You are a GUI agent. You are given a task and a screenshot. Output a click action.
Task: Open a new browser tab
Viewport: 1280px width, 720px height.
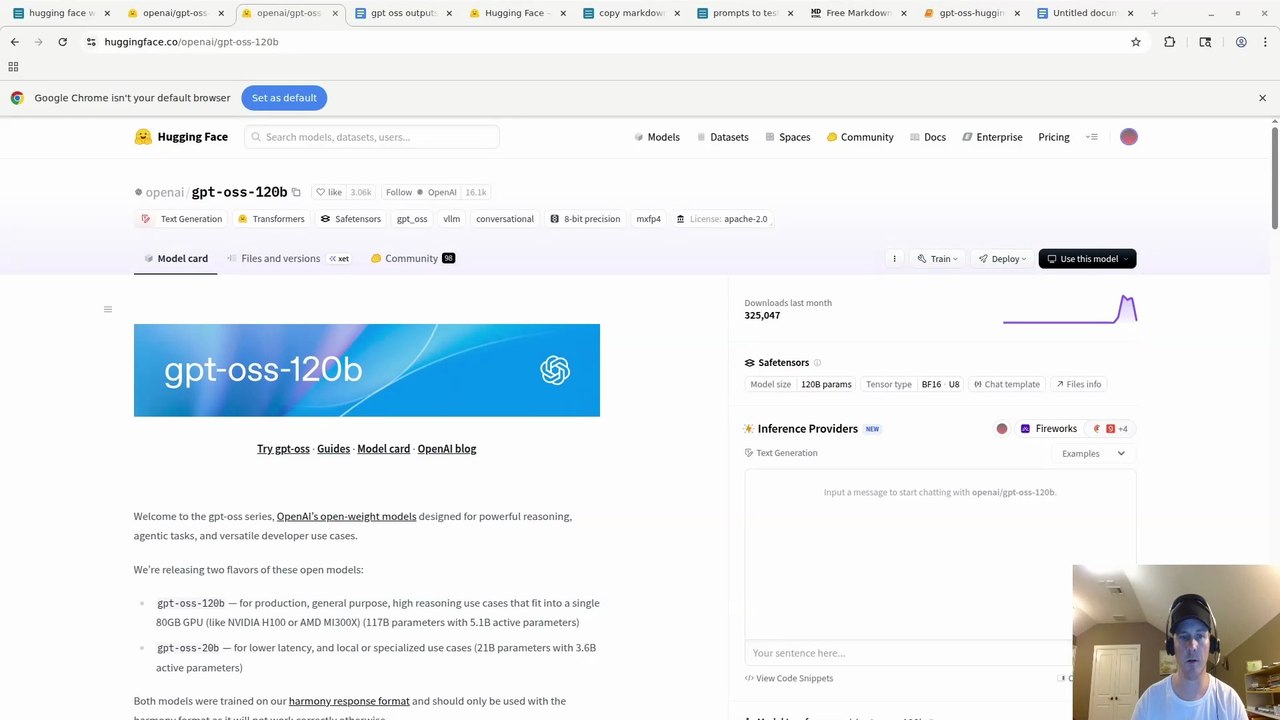coord(1154,13)
